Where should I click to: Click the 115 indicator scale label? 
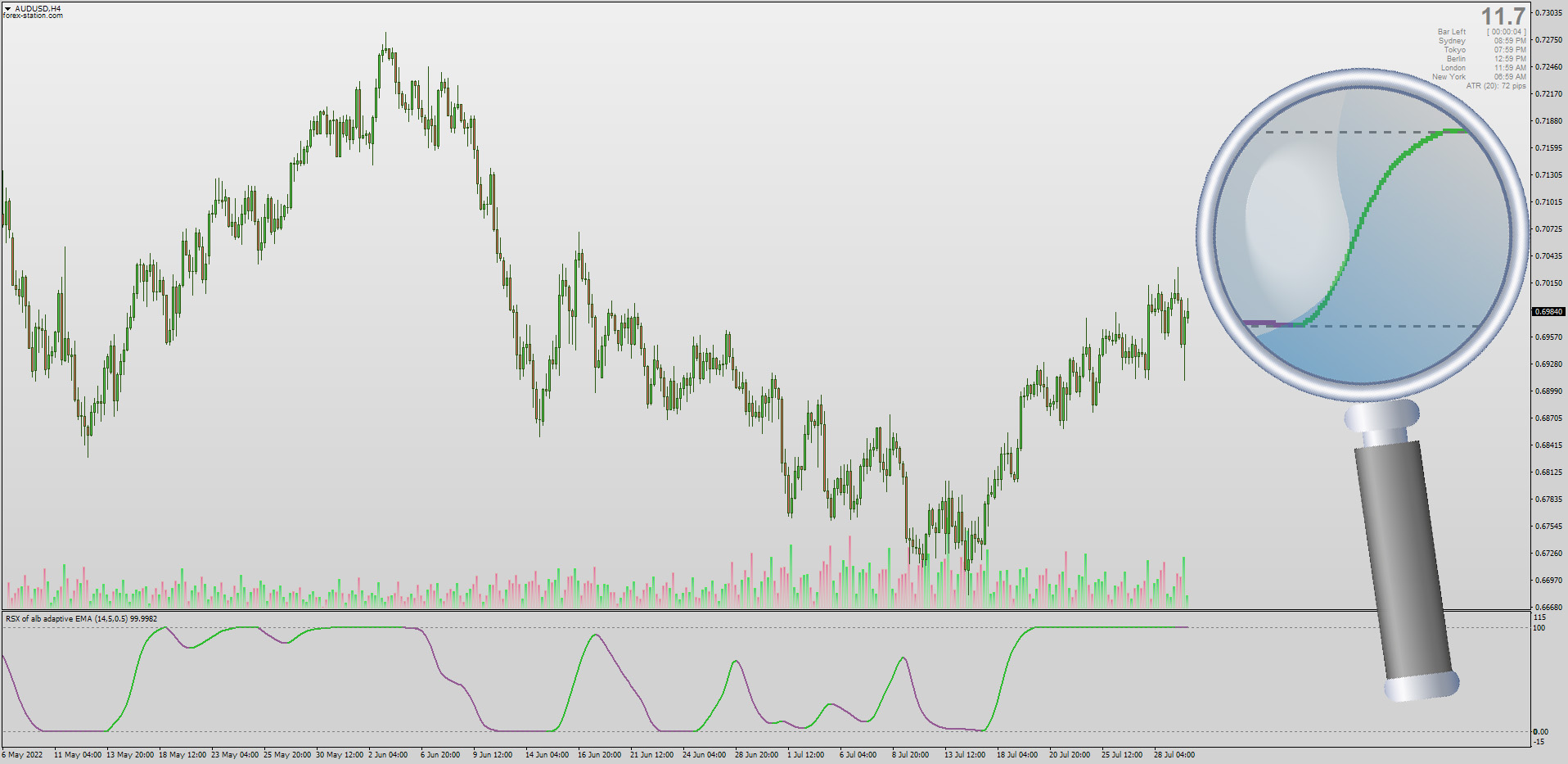point(1539,617)
